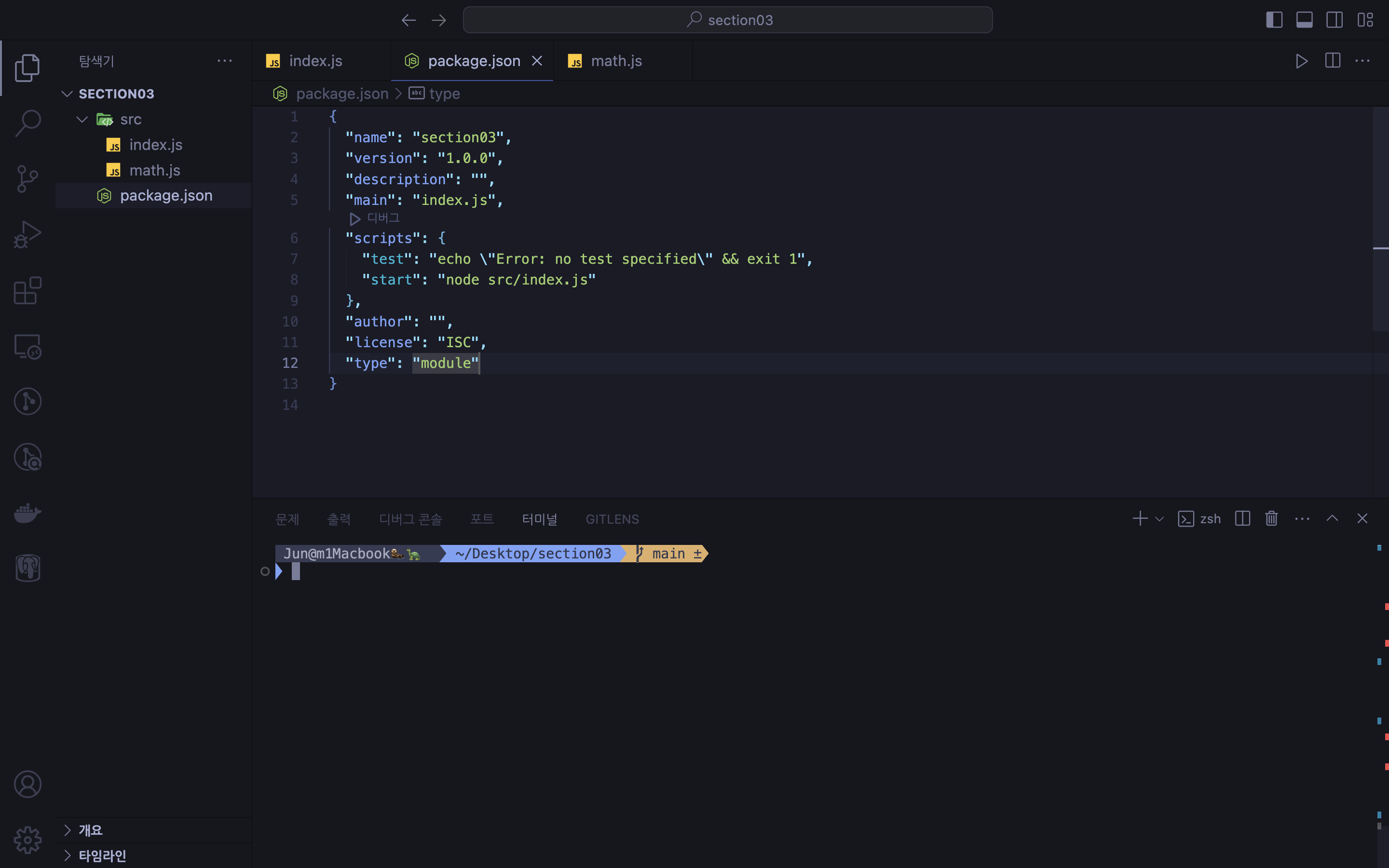Screen dimensions: 1389x868
Task: Toggle the secondary sidebar visibility
Action: click(1335, 20)
